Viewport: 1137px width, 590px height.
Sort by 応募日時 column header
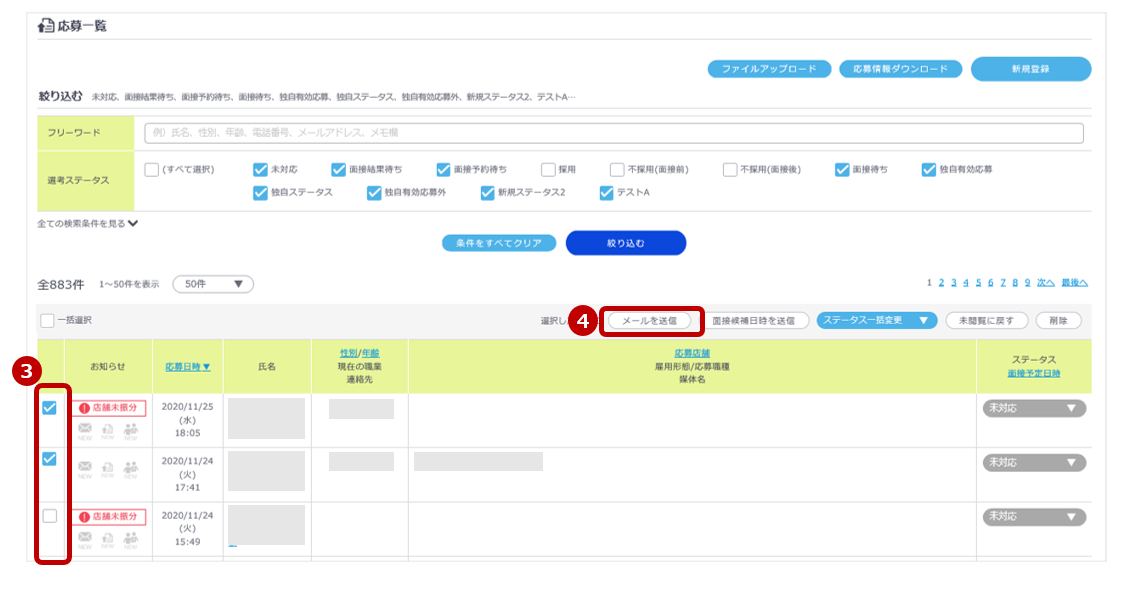point(187,367)
